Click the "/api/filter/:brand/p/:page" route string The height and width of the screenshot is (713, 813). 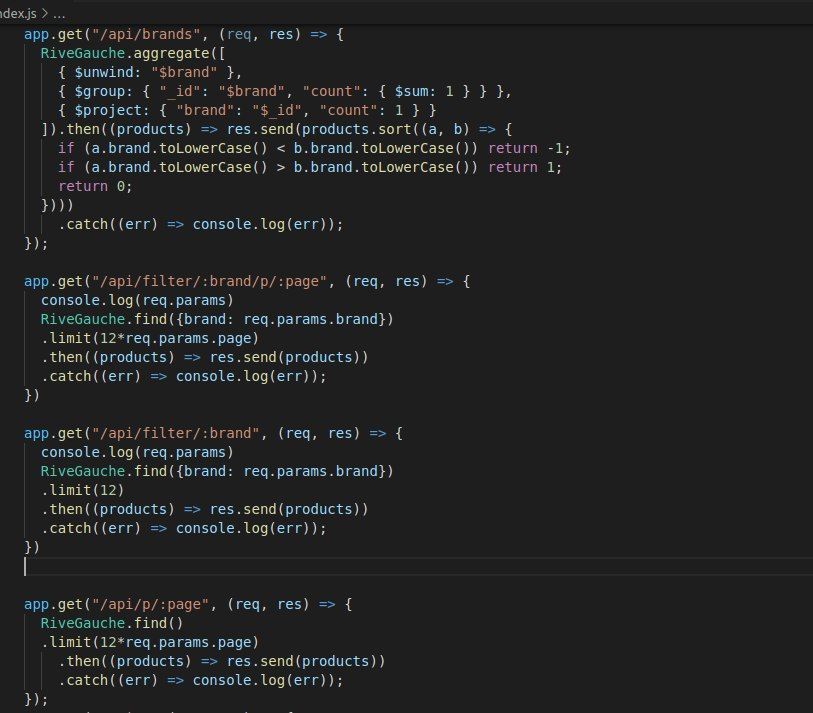[209, 282]
